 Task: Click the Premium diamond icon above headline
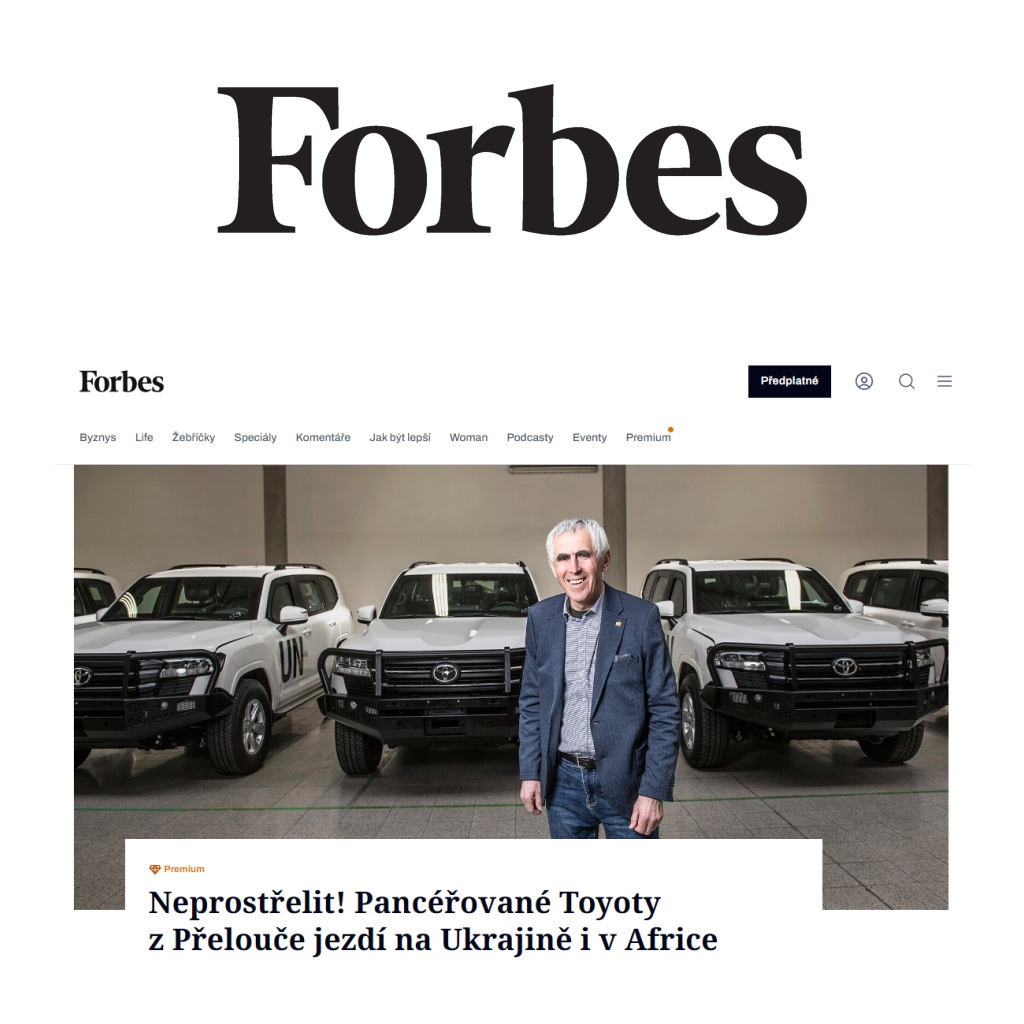click(155, 869)
